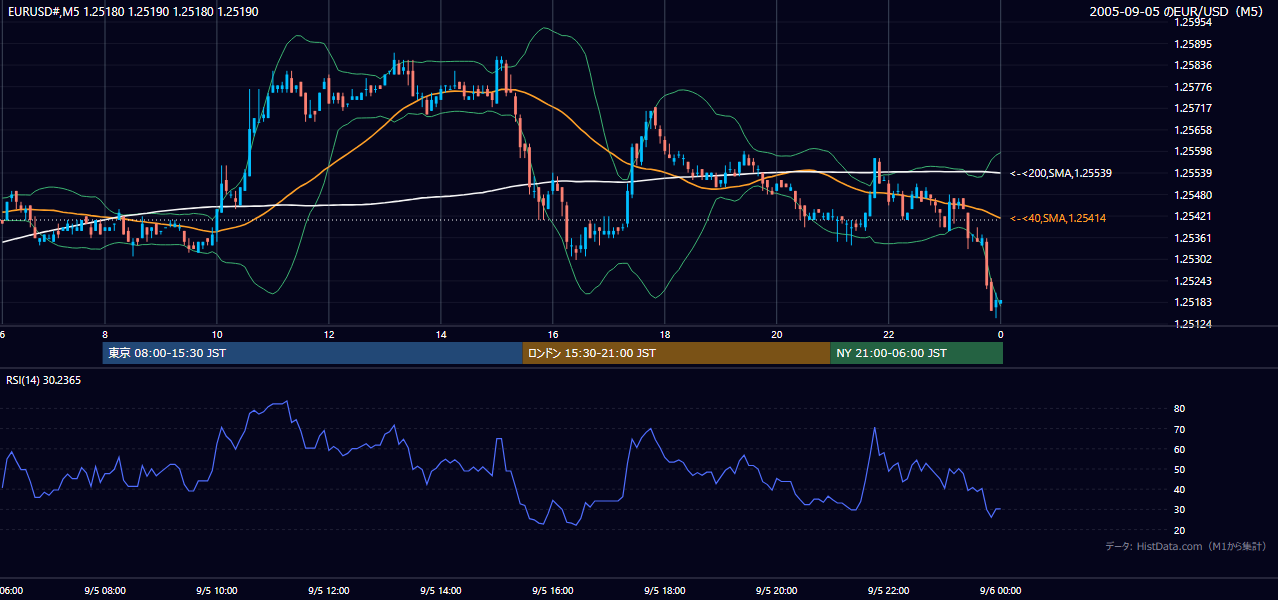
Task: Click price axis level 1.25954
Action: [1193, 22]
